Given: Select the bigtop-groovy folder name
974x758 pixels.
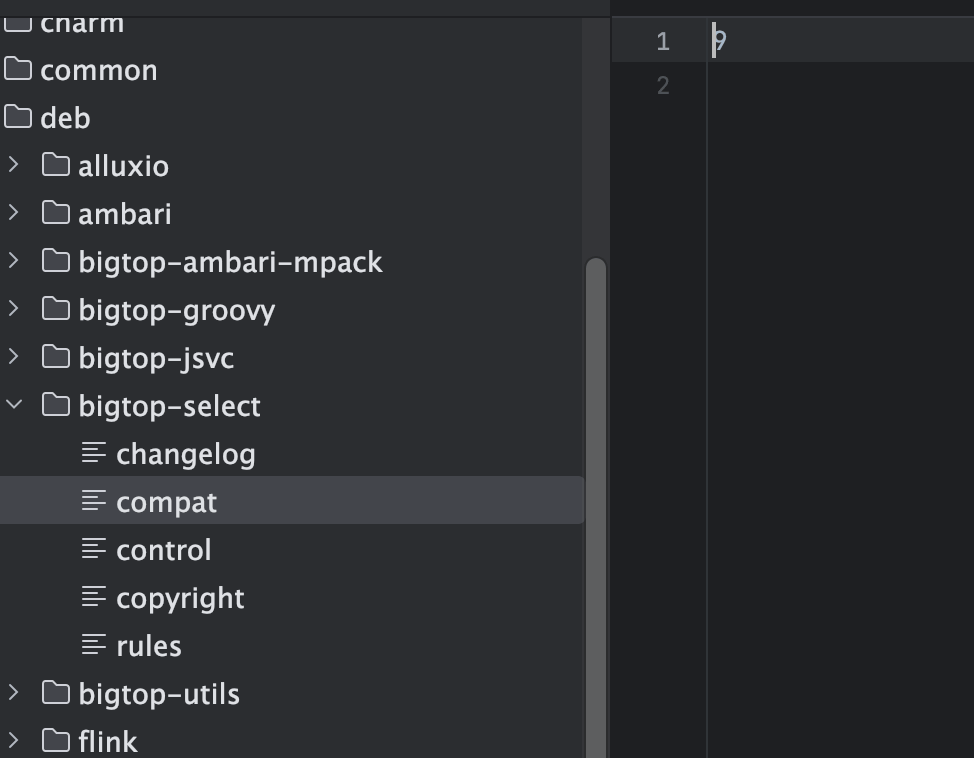Looking at the screenshot, I should pos(177,311).
